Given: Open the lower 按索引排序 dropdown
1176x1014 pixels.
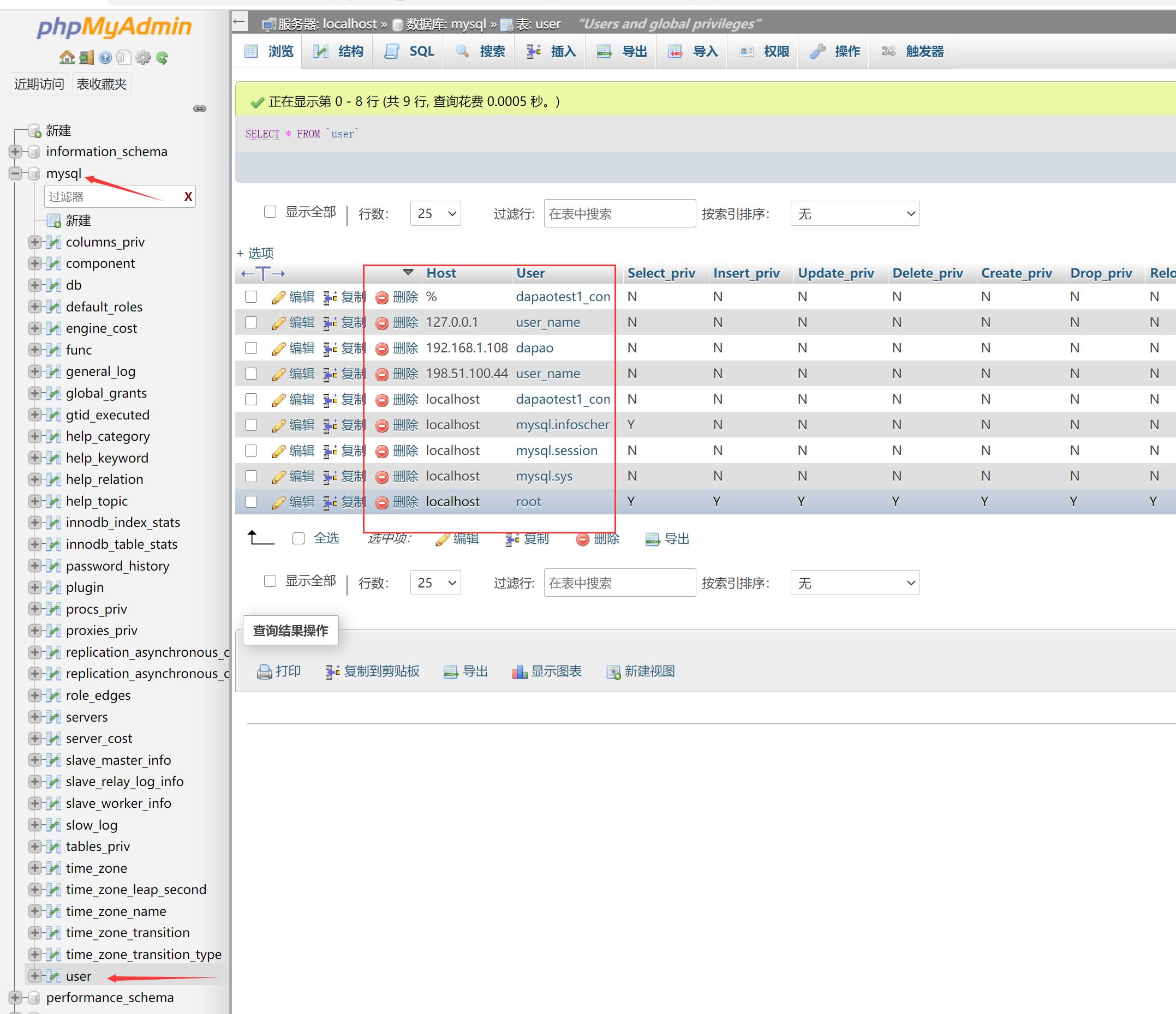Looking at the screenshot, I should [855, 583].
